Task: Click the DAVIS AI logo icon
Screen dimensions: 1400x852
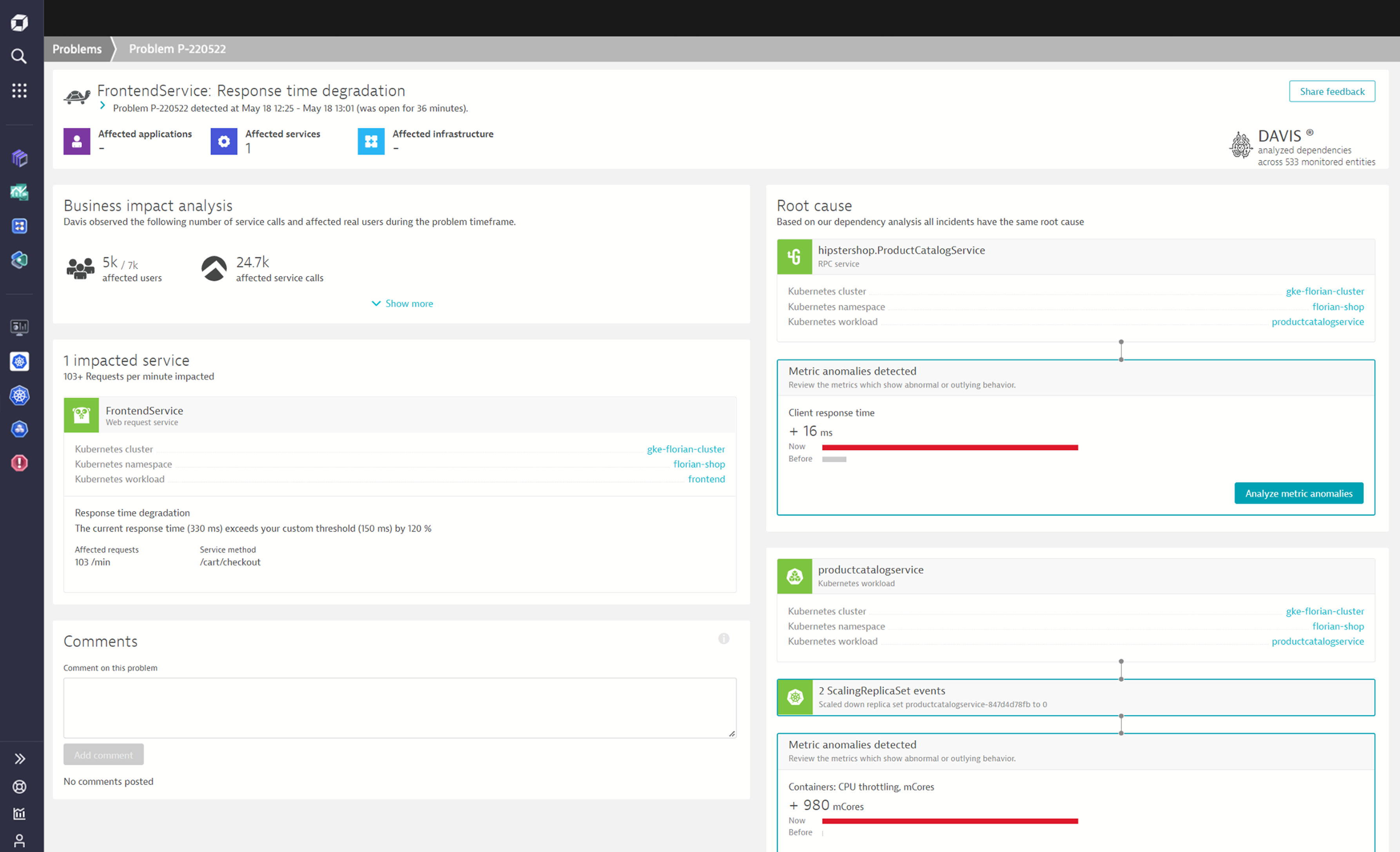Action: pyautogui.click(x=1240, y=145)
